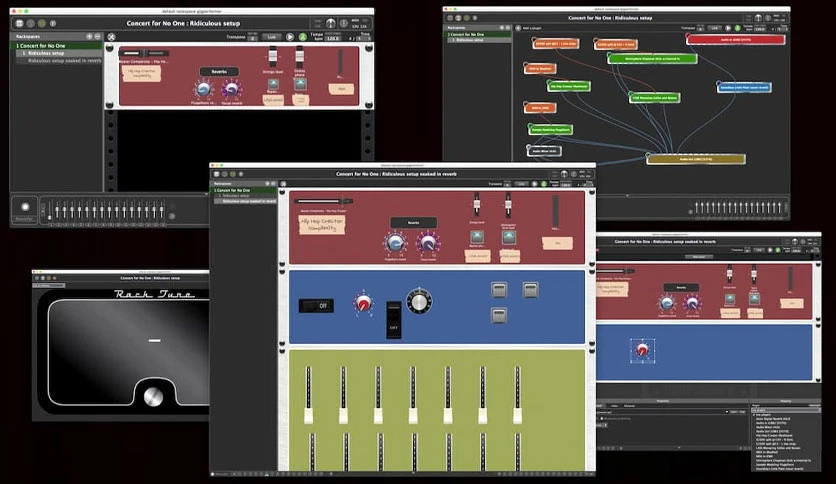Select the blue reverb plugin block in wiring view
This screenshot has width=836, height=484.
(744, 87)
